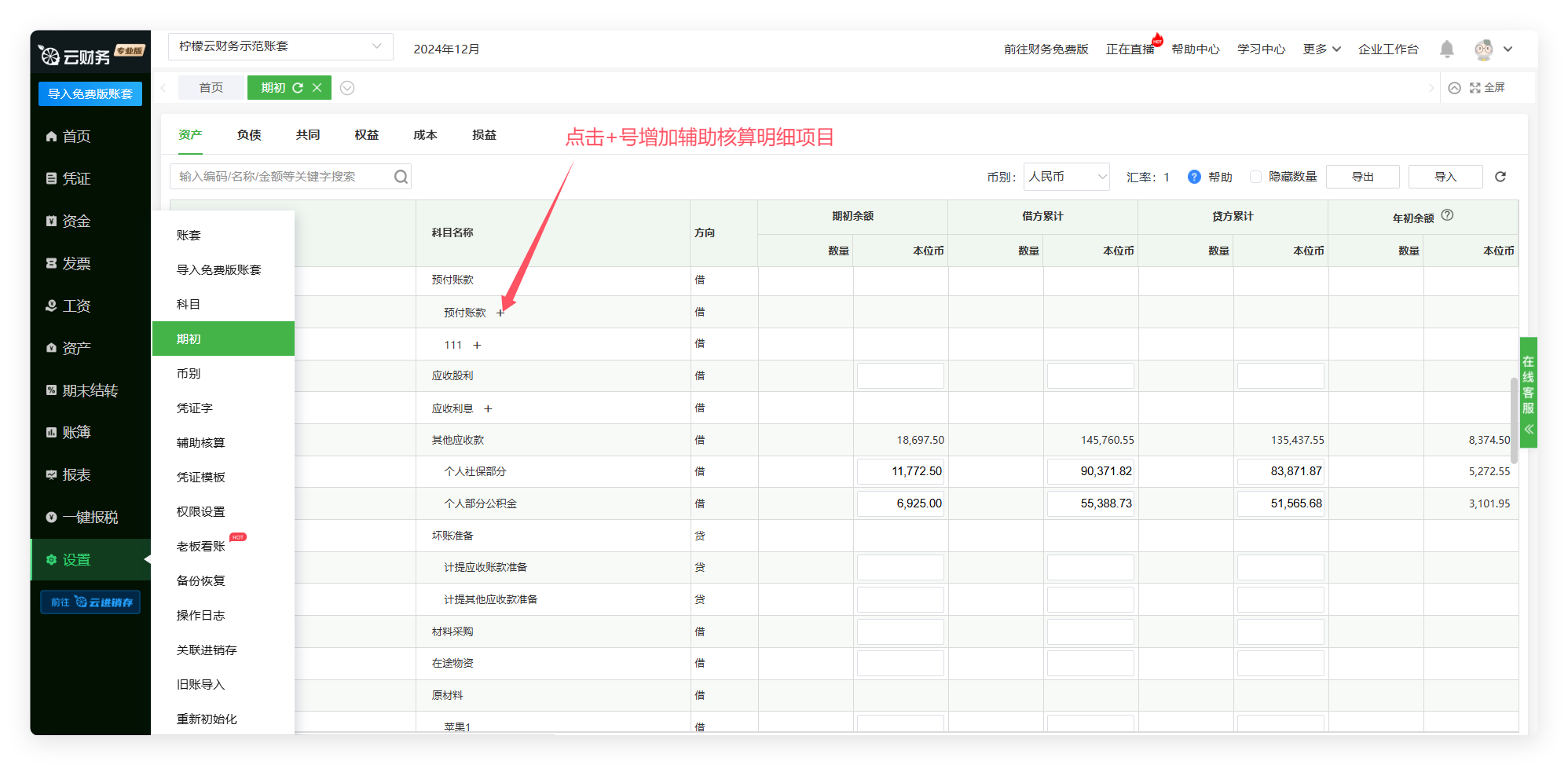Open the 更多 dropdown menu

(x=1321, y=49)
